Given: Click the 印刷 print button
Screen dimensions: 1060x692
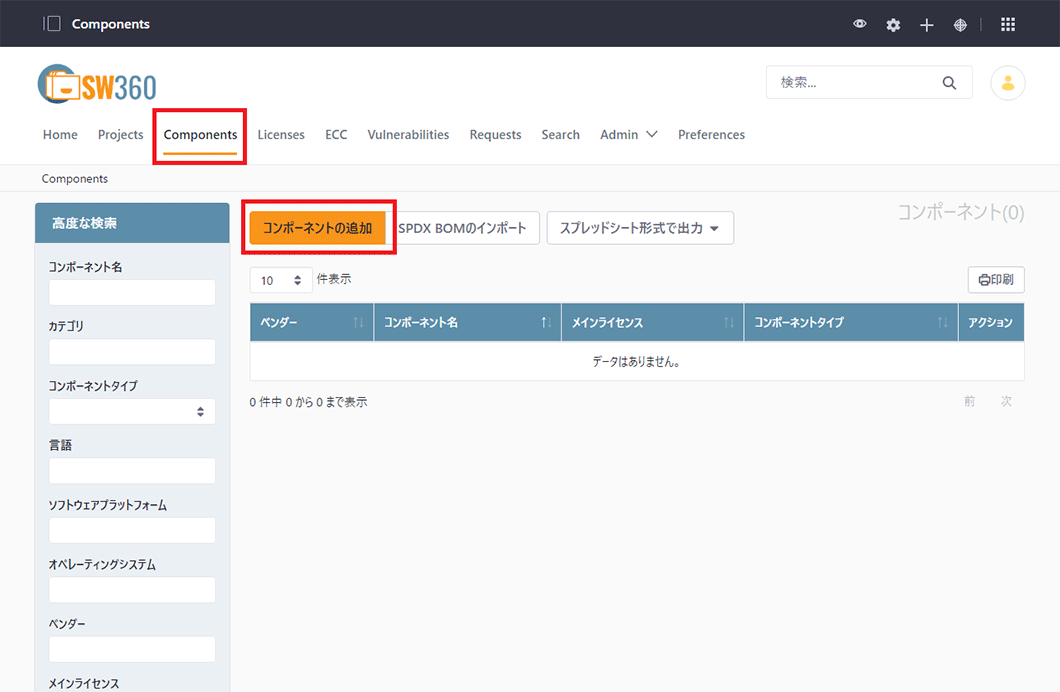Looking at the screenshot, I should [x=996, y=280].
